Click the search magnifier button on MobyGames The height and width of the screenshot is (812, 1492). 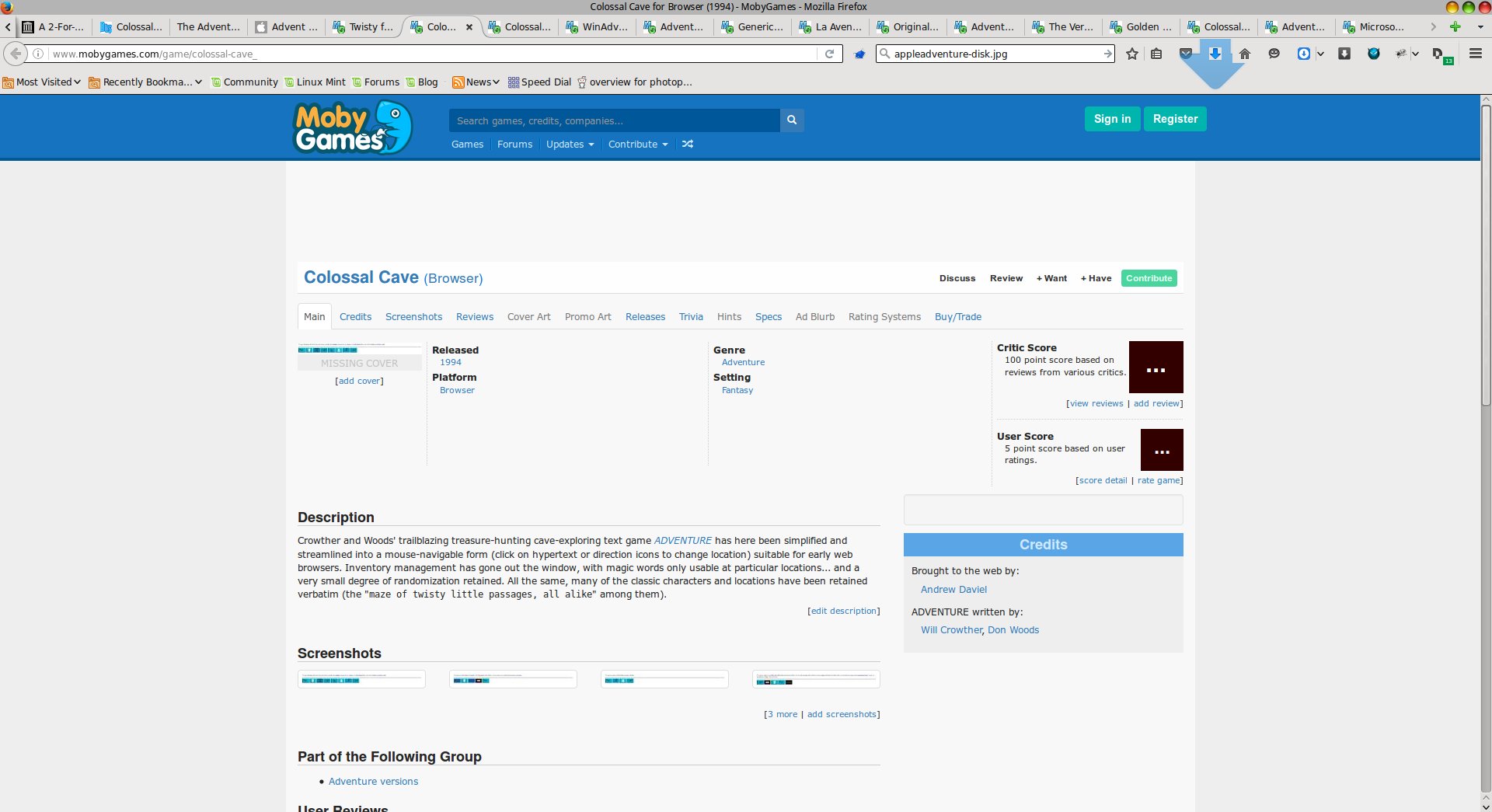791,120
